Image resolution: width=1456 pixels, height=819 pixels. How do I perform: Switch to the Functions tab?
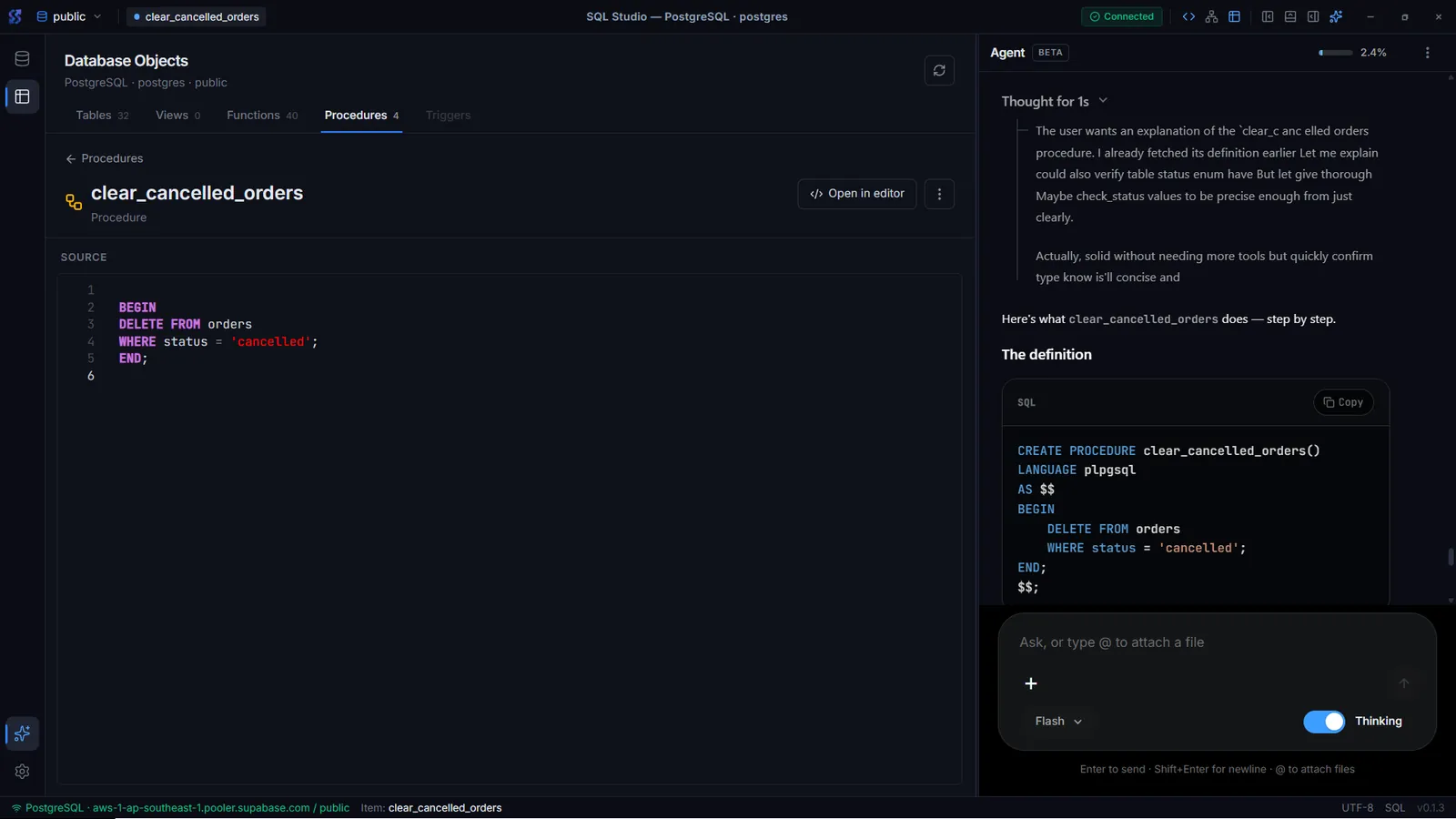[262, 116]
